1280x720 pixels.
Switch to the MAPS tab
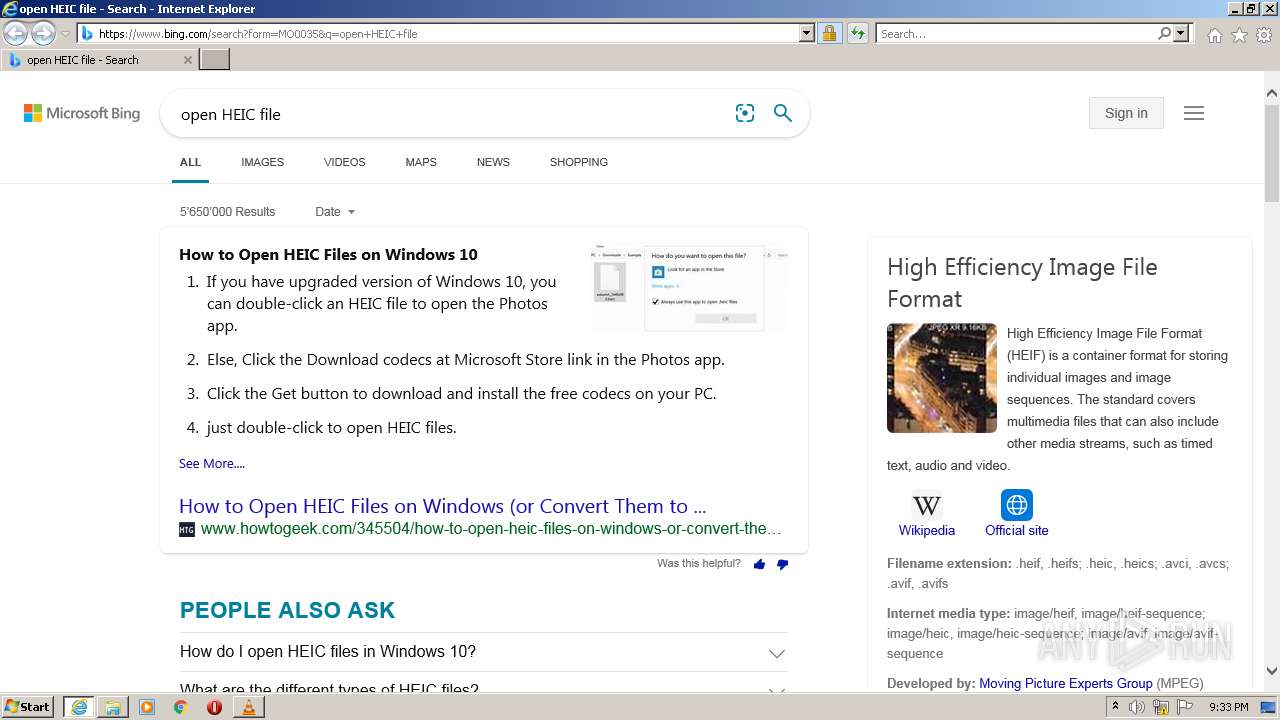coord(421,162)
